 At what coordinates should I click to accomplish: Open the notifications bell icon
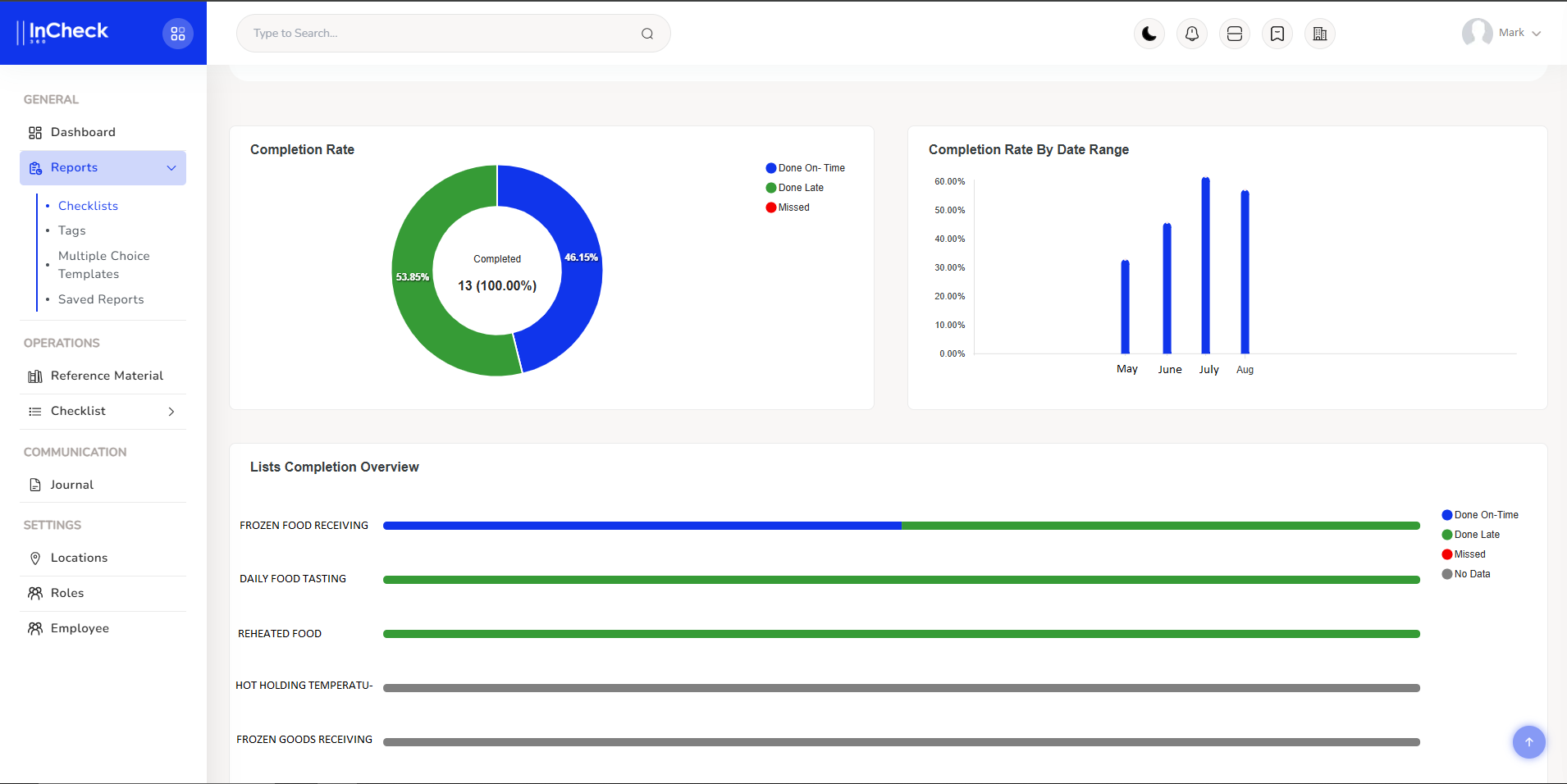pyautogui.click(x=1192, y=34)
